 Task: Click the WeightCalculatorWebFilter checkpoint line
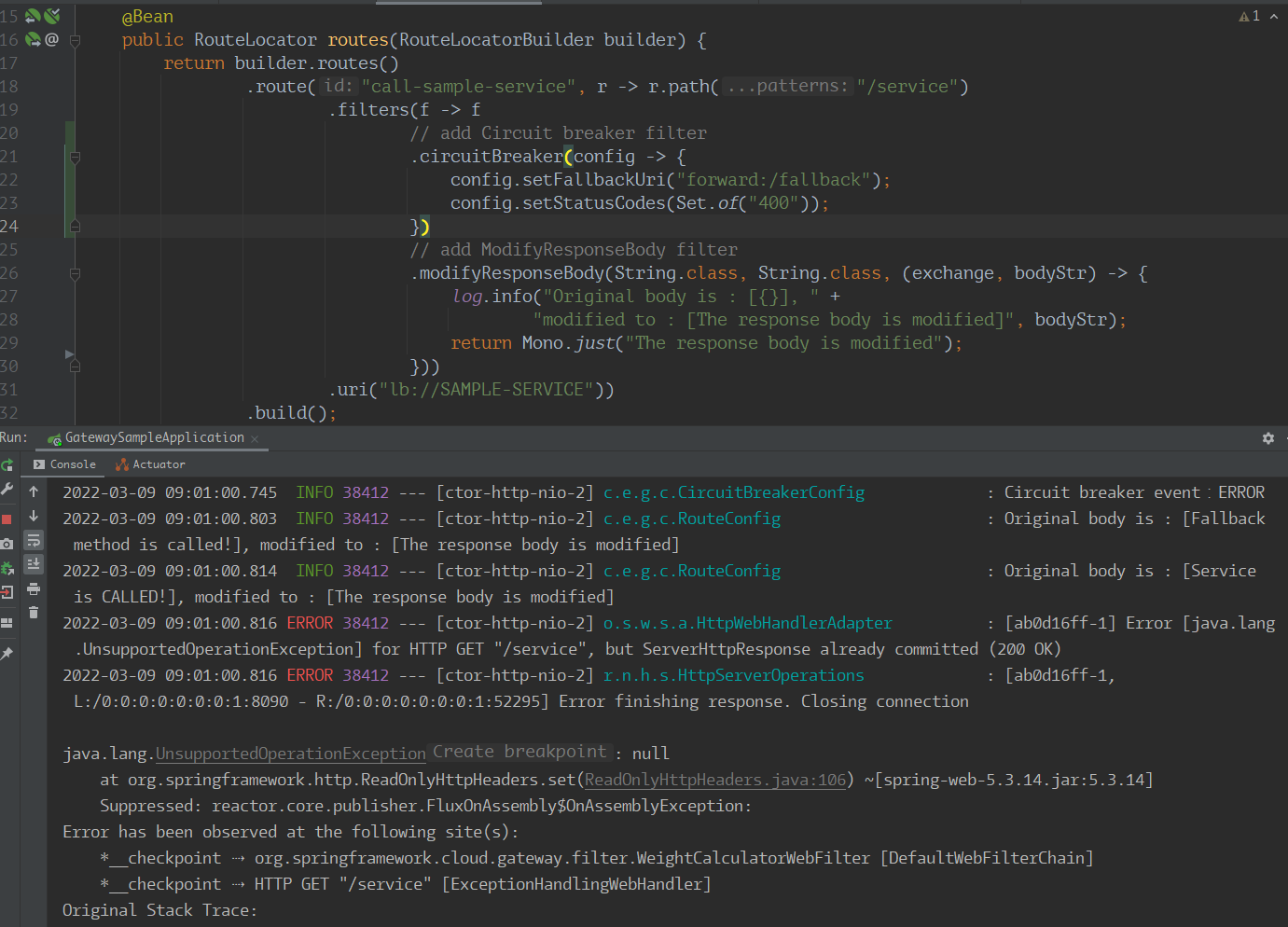click(x=597, y=858)
